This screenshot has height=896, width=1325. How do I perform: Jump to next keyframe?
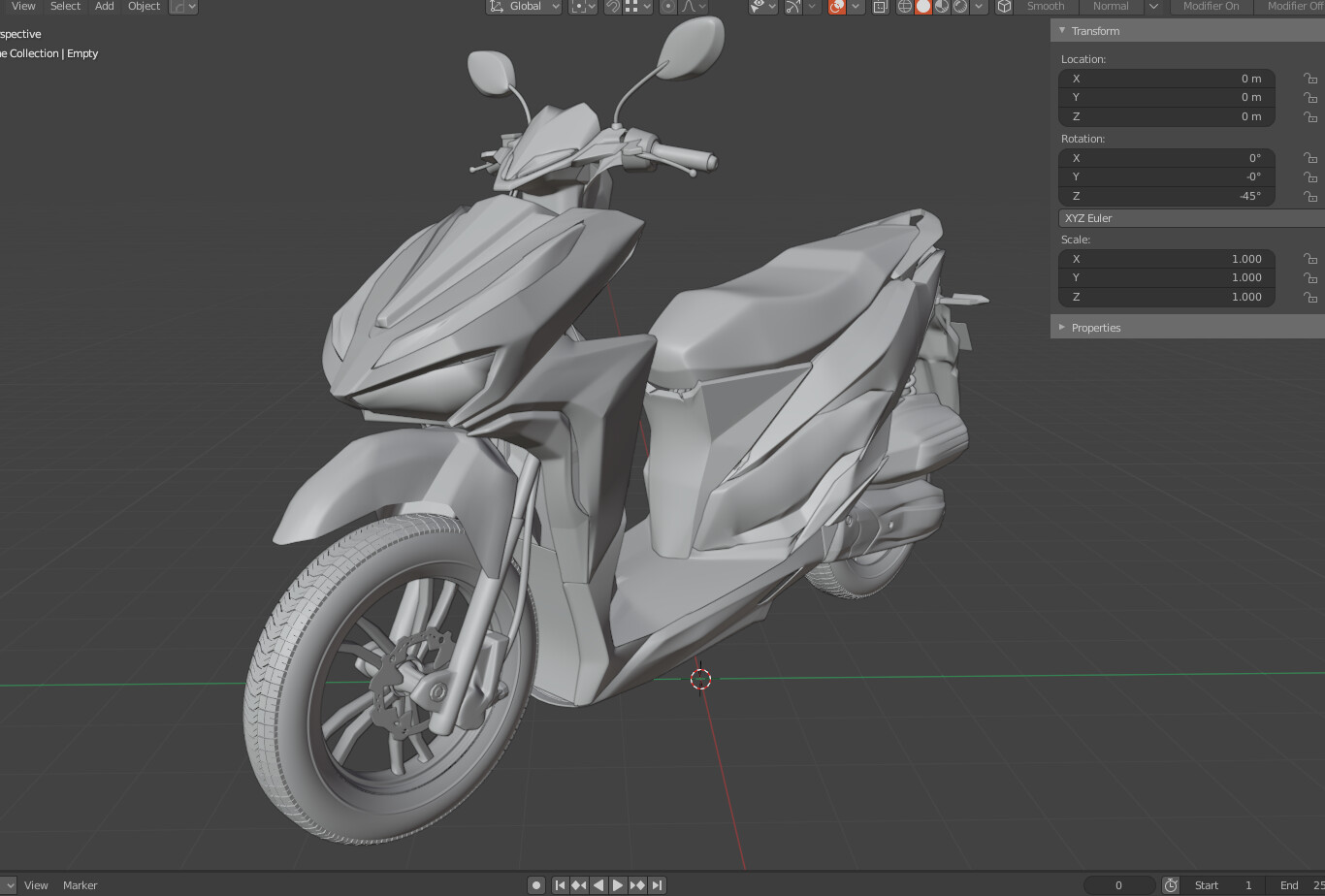[637, 884]
